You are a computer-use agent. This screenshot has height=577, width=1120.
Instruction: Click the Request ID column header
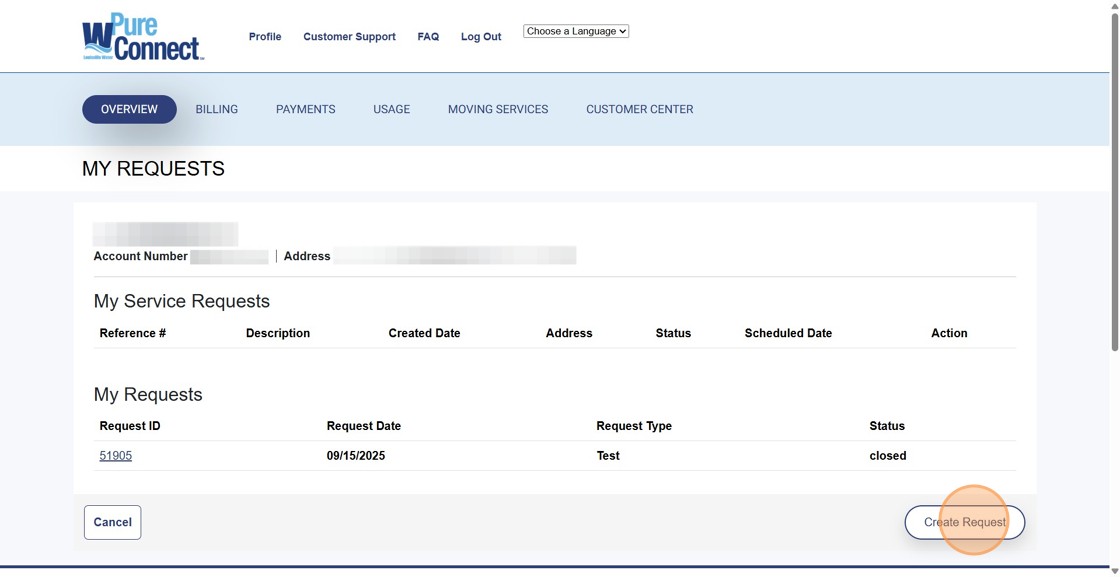coord(130,425)
